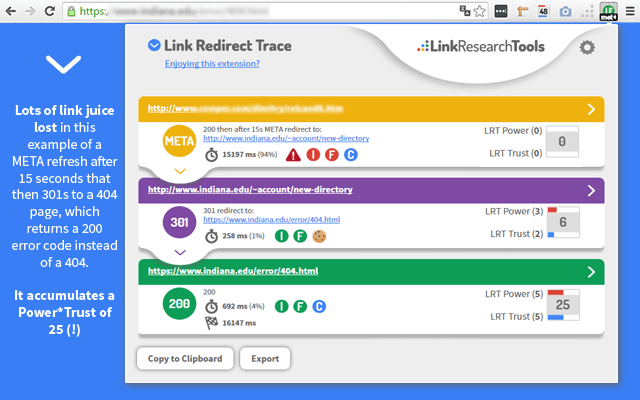
Task: Click the blue C icon in the META row
Action: [x=350, y=155]
